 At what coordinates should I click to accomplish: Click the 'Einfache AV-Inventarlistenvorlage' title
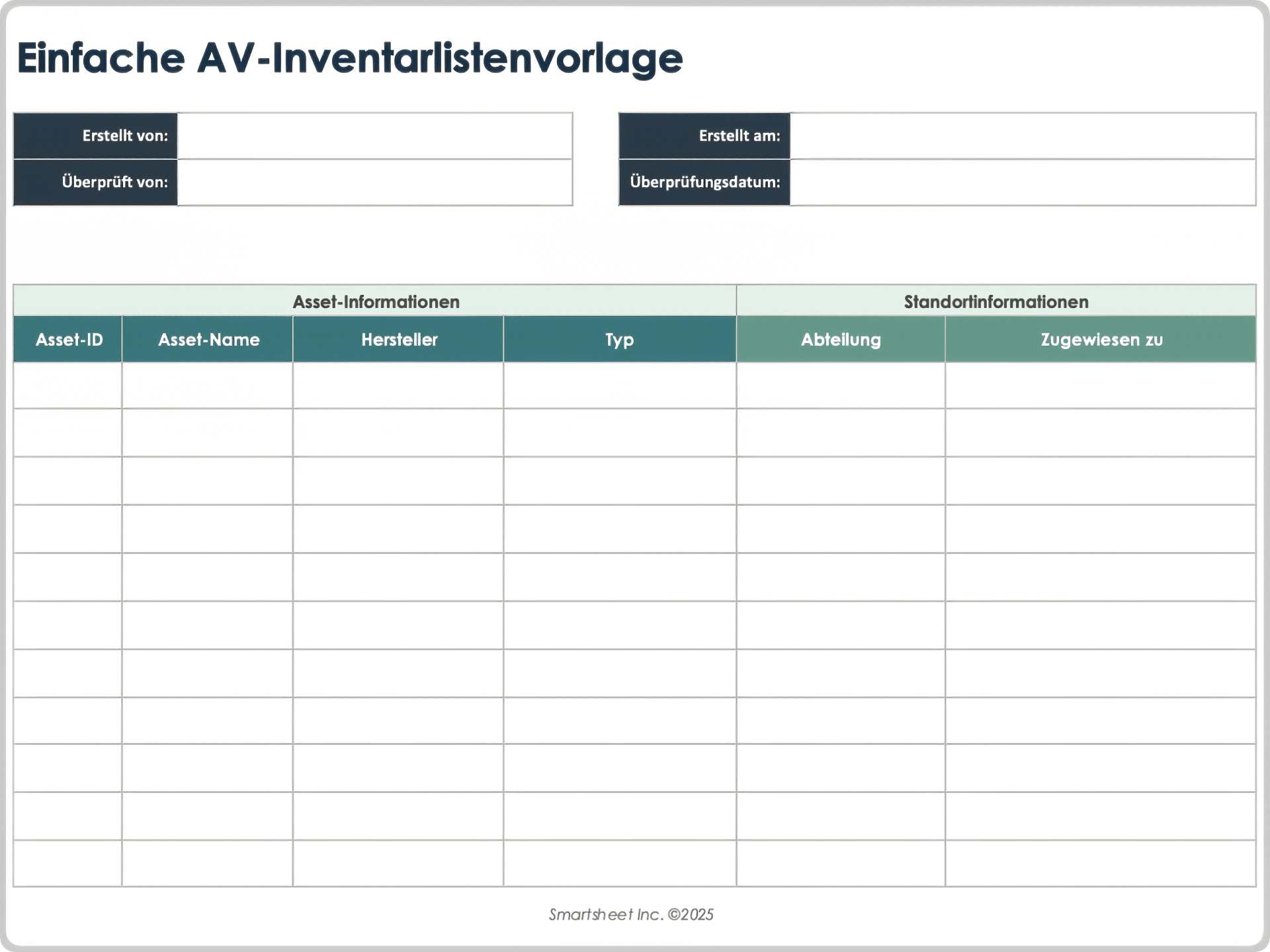[349, 58]
